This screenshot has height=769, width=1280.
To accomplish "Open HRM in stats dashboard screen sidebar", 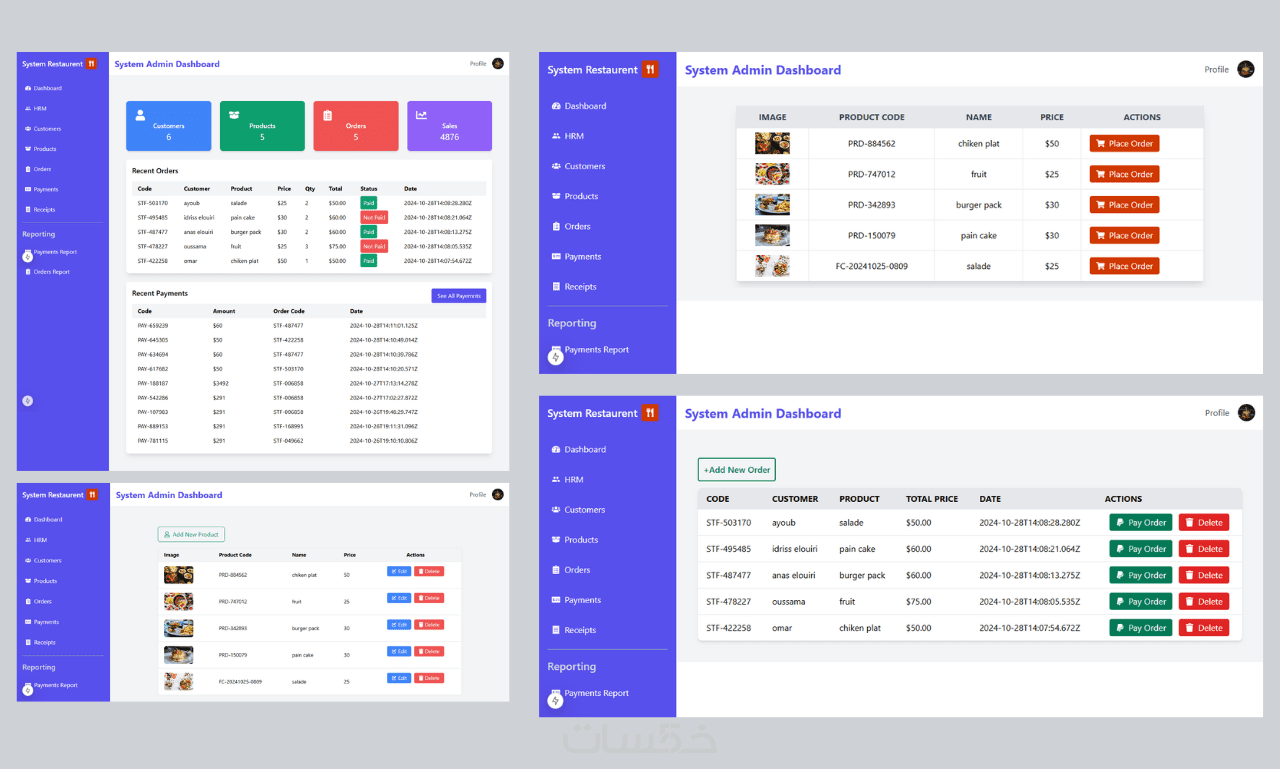I will tap(35, 108).
